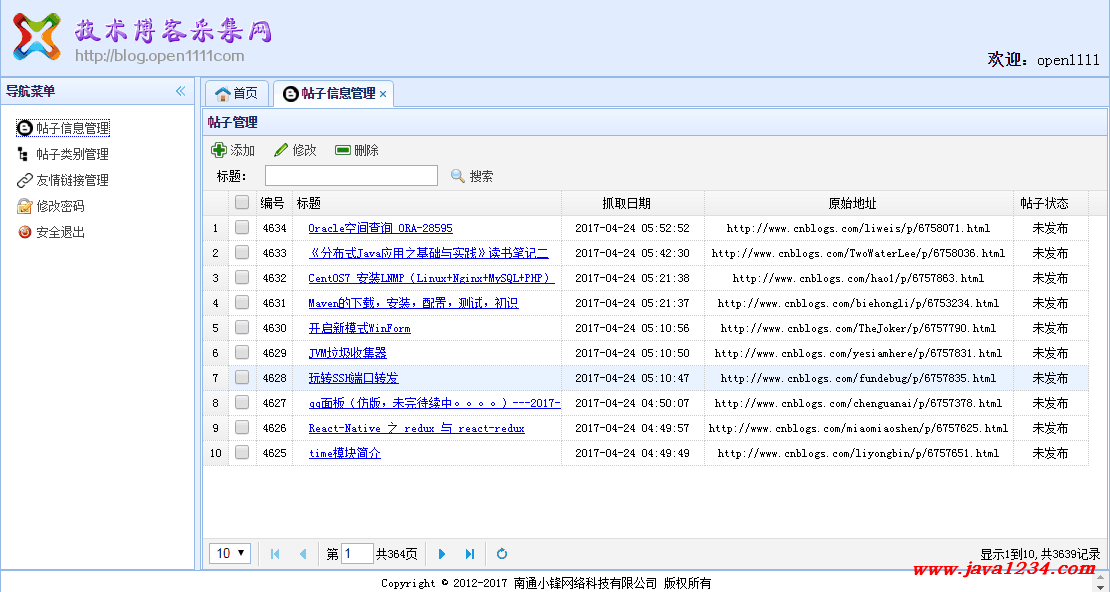The width and height of the screenshot is (1110, 592).
Task: Click the add (添加) plus icon
Action: (x=219, y=150)
